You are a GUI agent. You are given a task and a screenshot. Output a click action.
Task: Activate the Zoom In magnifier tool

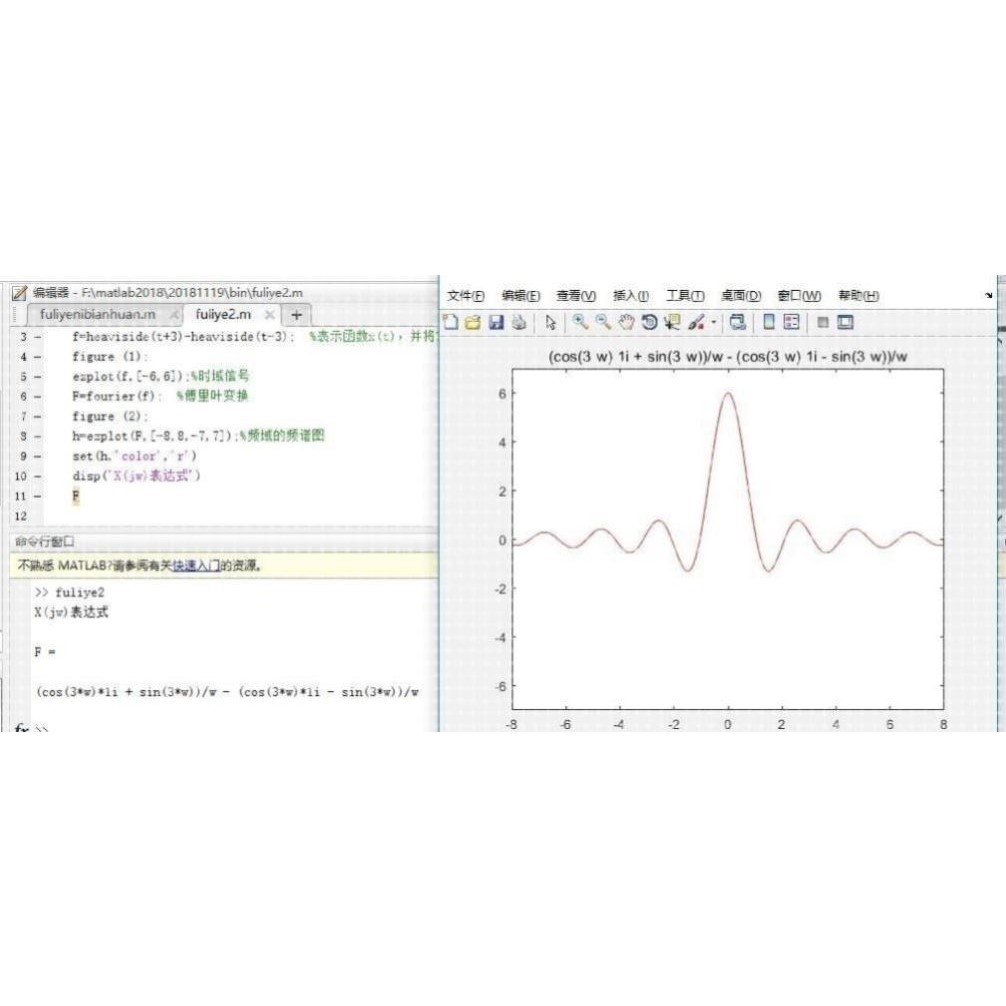pos(580,322)
